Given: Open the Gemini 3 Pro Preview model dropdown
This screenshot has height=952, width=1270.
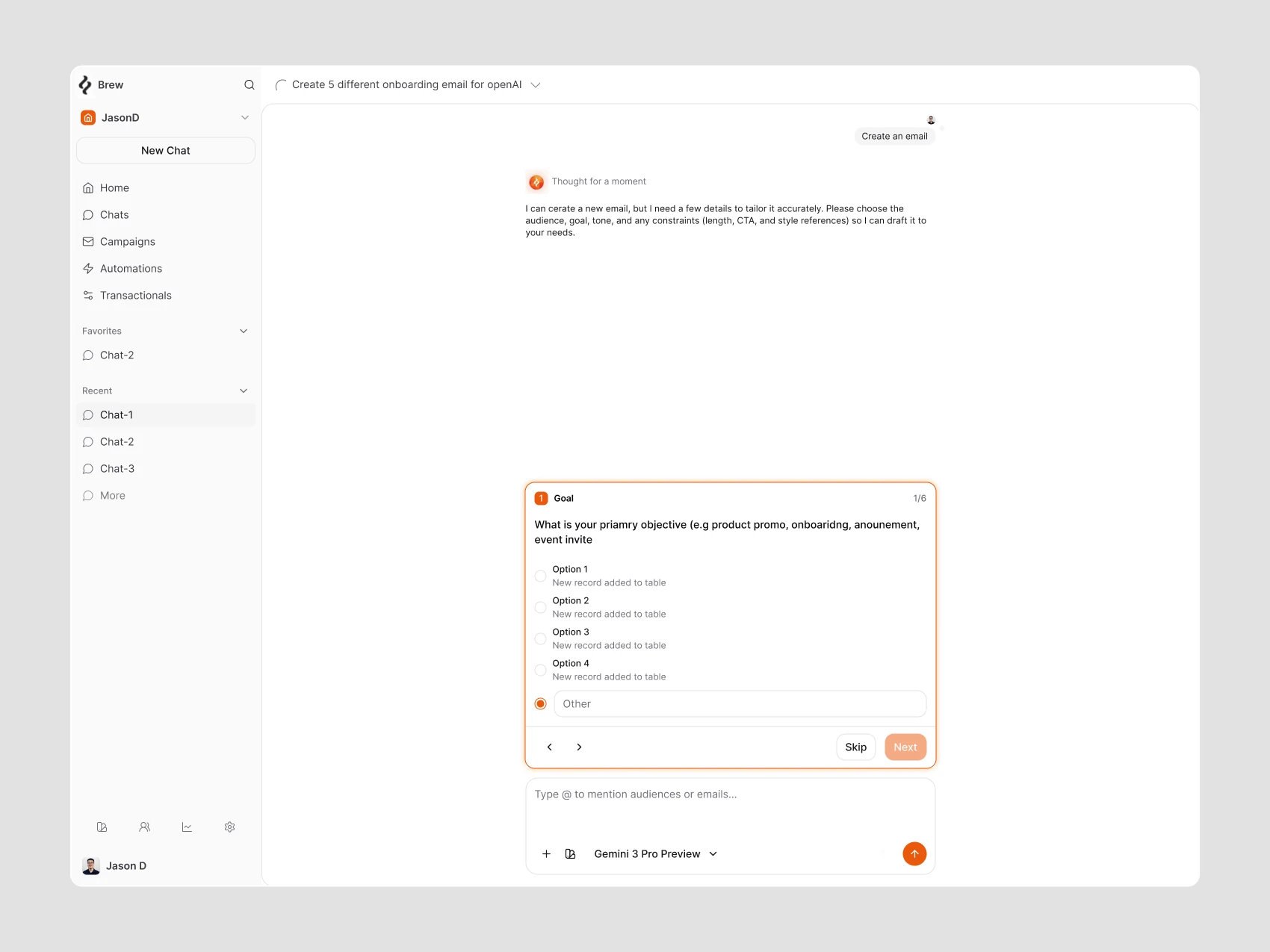Looking at the screenshot, I should (655, 854).
